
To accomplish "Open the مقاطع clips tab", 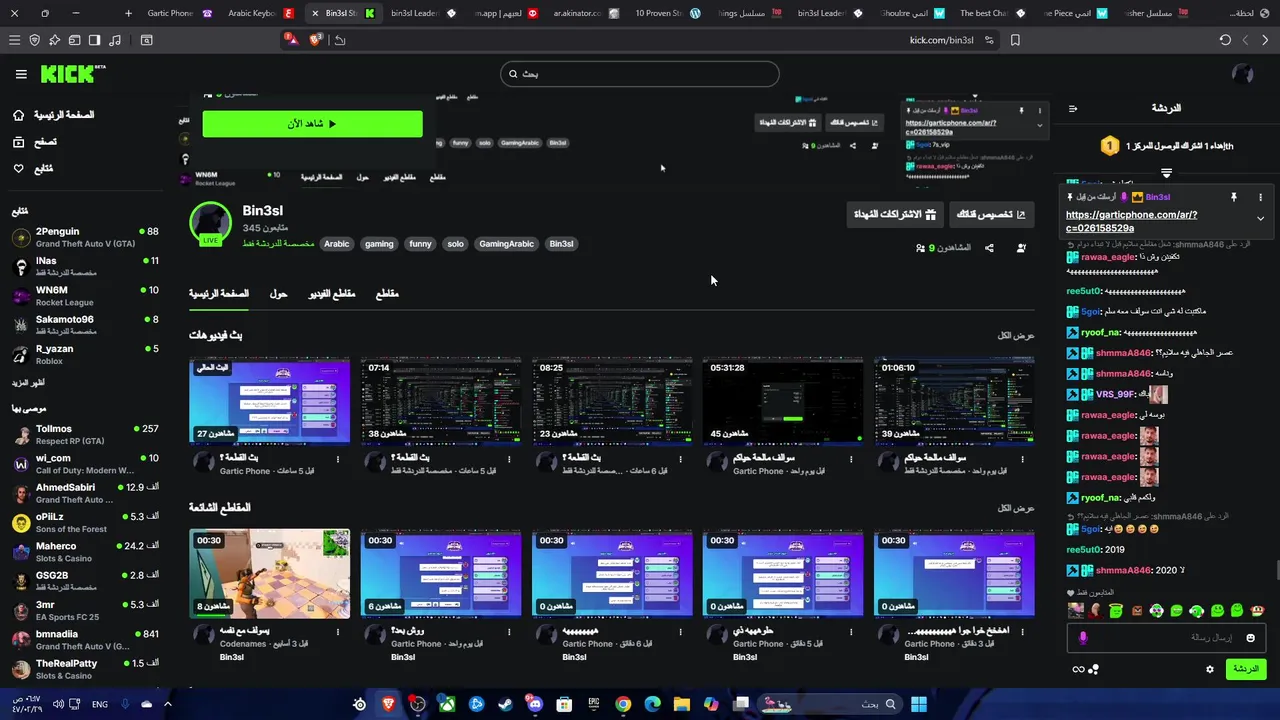I will 387,293.
